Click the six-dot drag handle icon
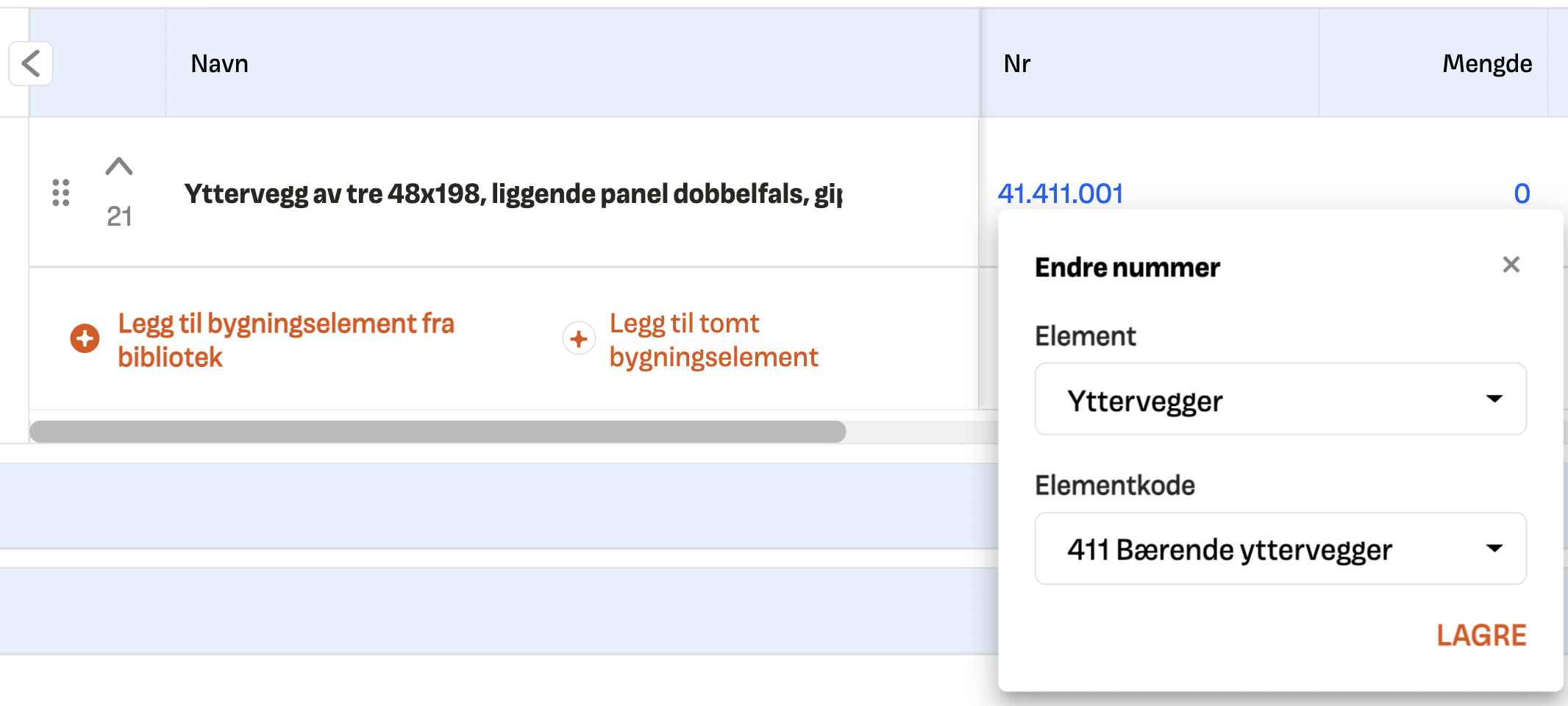Viewport: 1568px width, 706px height. point(61,193)
